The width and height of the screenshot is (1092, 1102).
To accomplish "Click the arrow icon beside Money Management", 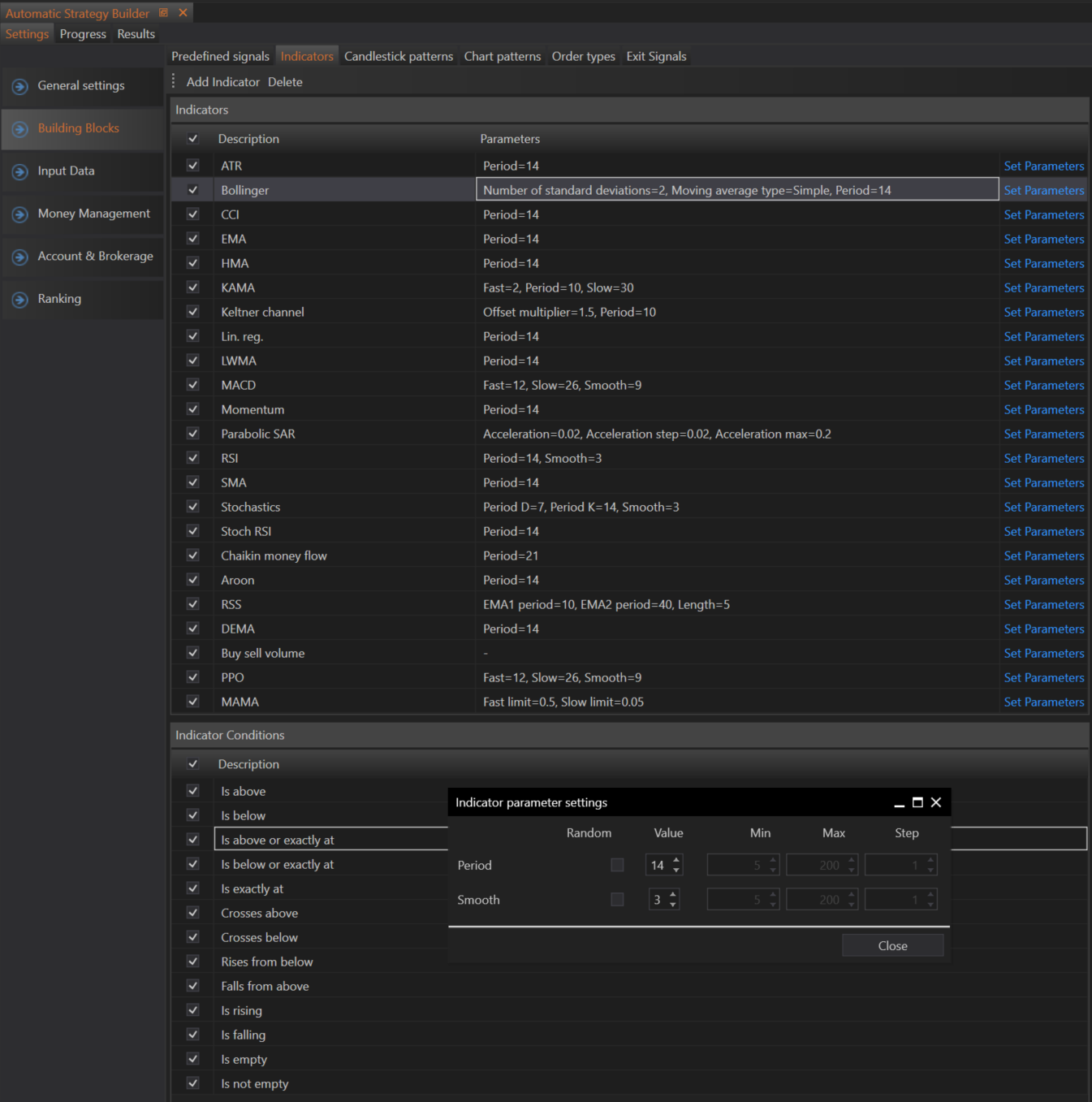I will click(x=20, y=214).
